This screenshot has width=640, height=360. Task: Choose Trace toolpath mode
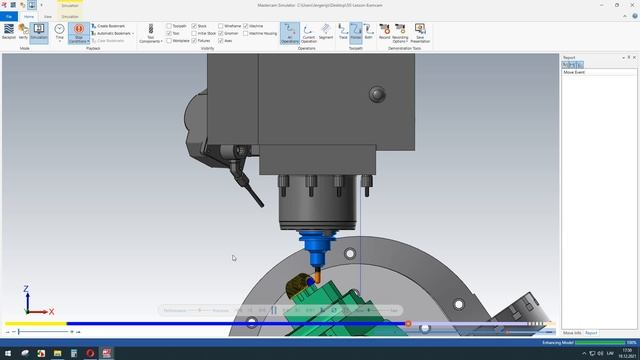(343, 32)
